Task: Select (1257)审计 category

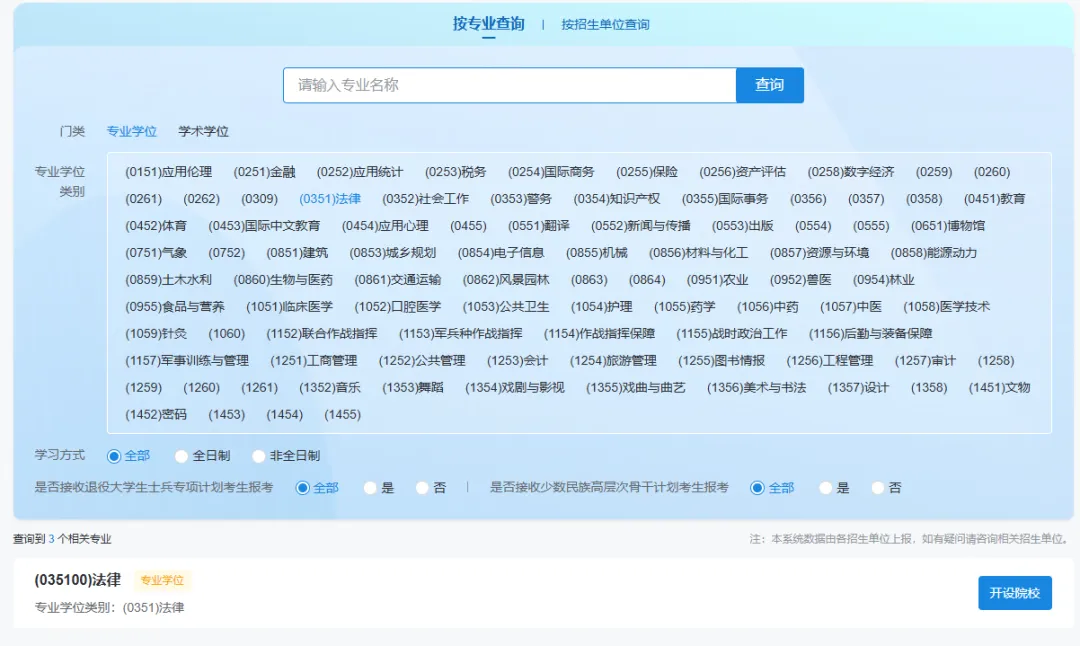Action: coord(925,361)
